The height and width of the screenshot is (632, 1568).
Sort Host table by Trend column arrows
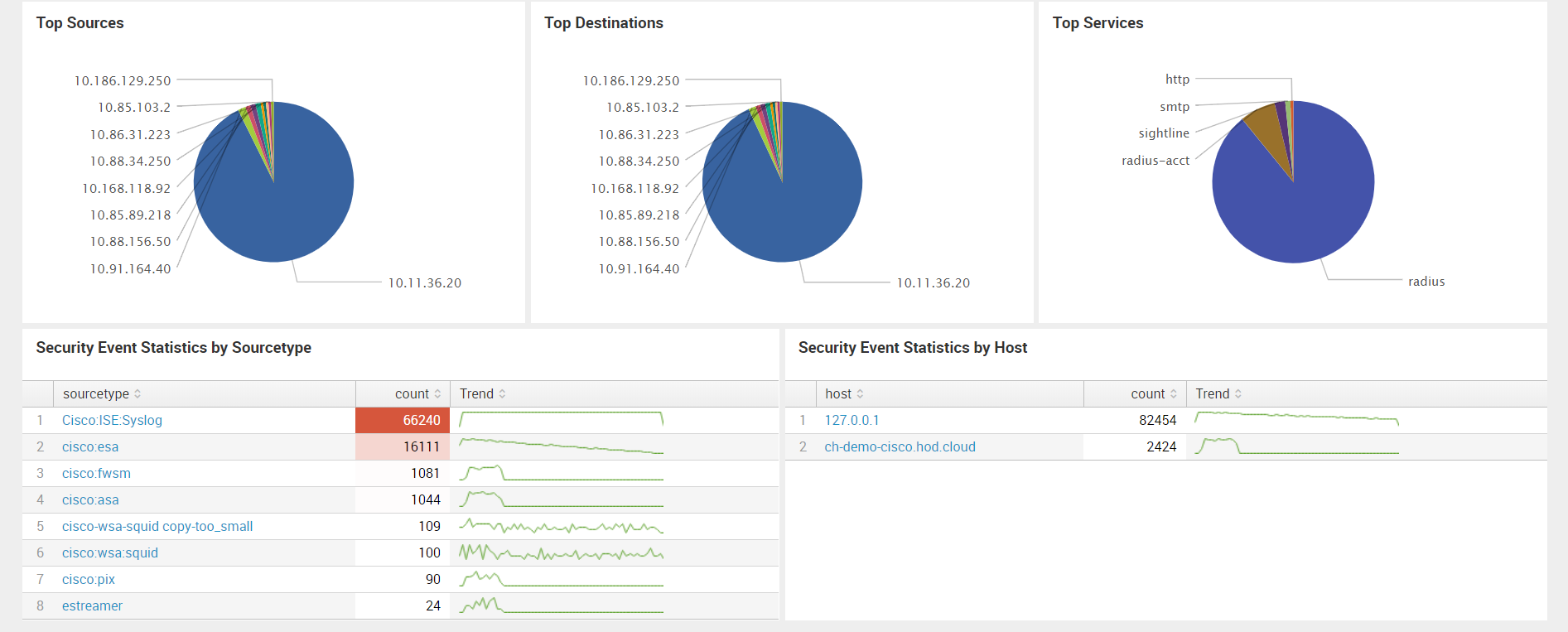click(1238, 394)
